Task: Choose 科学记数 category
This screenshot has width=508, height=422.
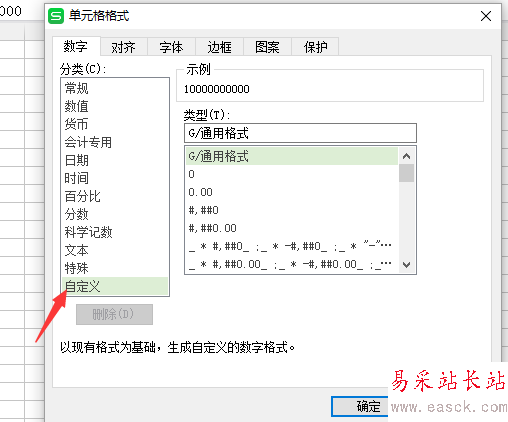Action: point(115,232)
